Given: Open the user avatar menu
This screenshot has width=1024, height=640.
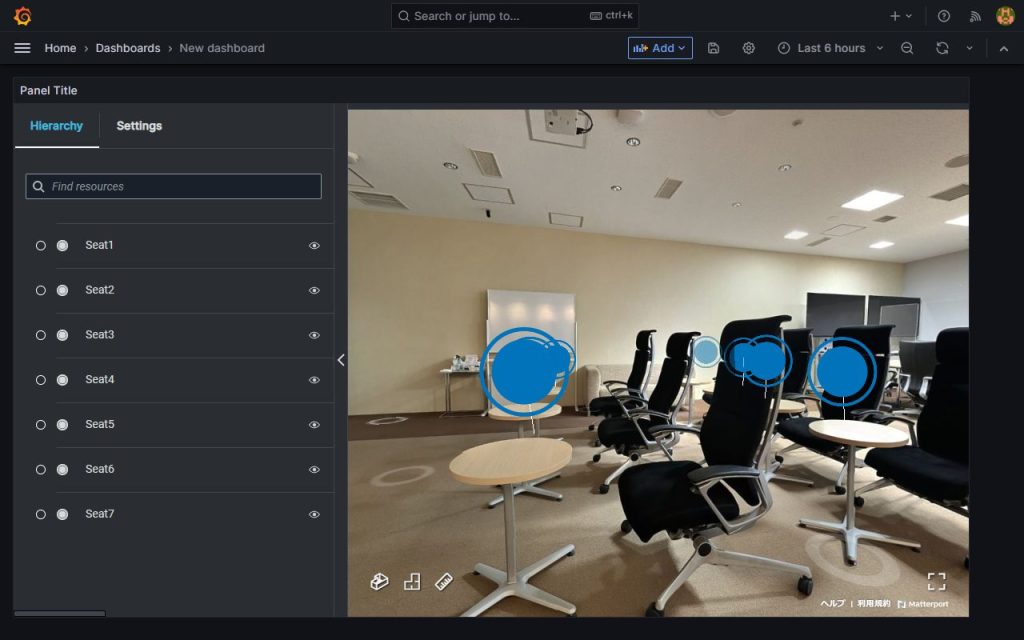Looking at the screenshot, I should pyautogui.click(x=1005, y=16).
